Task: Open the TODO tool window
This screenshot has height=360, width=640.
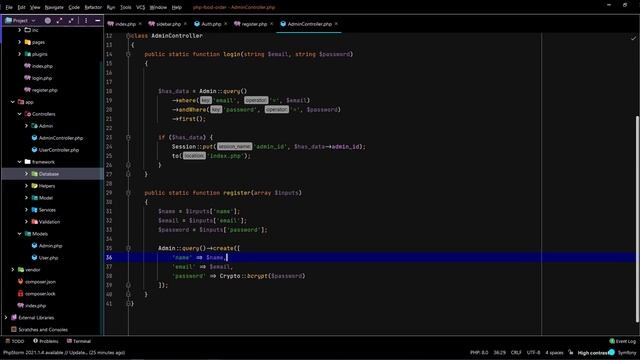Action: pyautogui.click(x=15, y=341)
